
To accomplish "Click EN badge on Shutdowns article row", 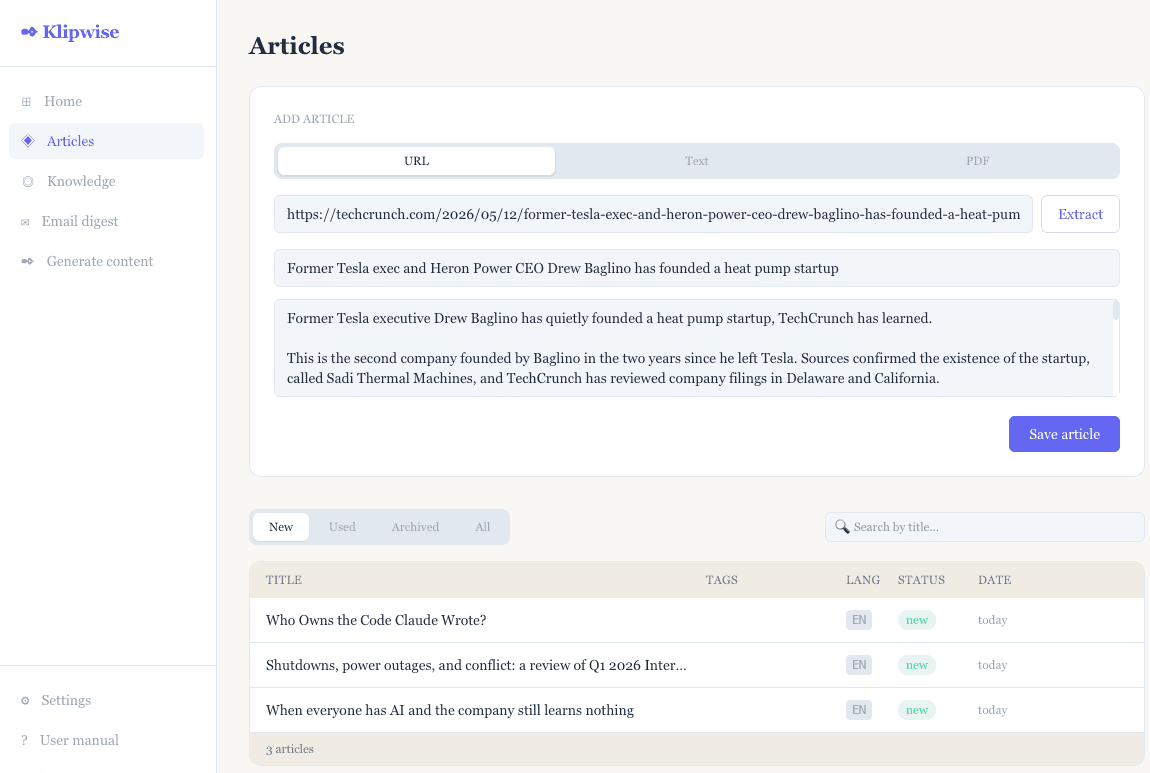I will point(859,665).
